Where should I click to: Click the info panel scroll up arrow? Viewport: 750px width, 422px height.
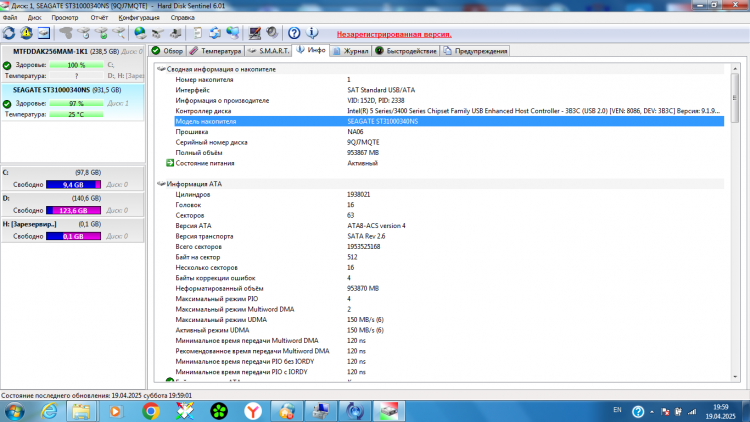(x=735, y=69)
